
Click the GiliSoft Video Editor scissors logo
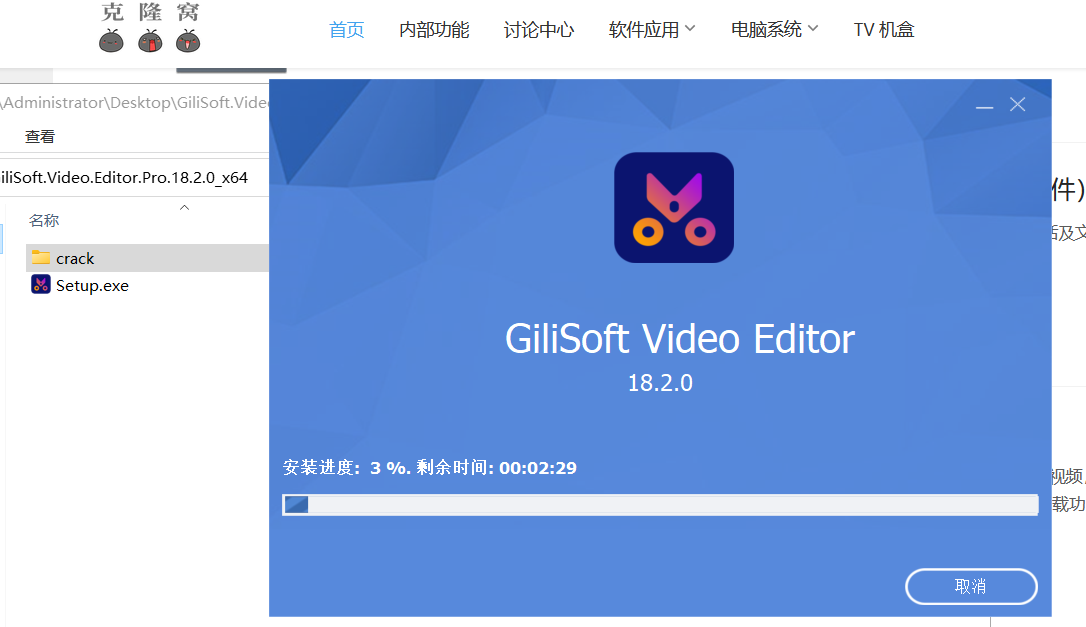(x=674, y=208)
